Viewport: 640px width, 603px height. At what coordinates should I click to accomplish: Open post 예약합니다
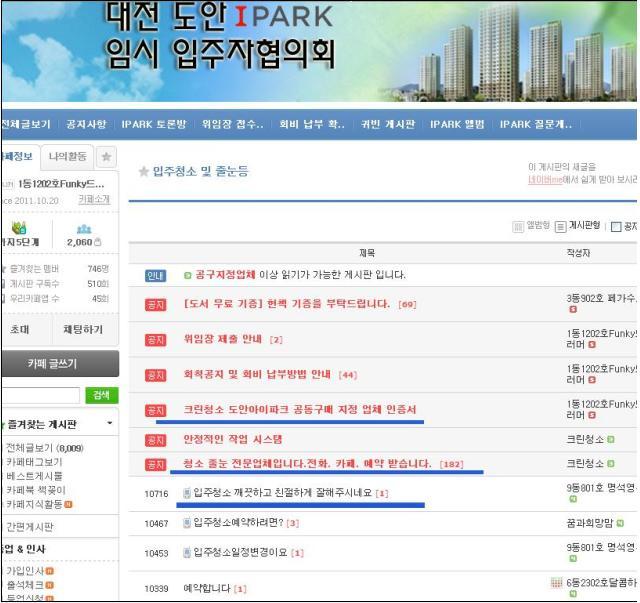207,588
